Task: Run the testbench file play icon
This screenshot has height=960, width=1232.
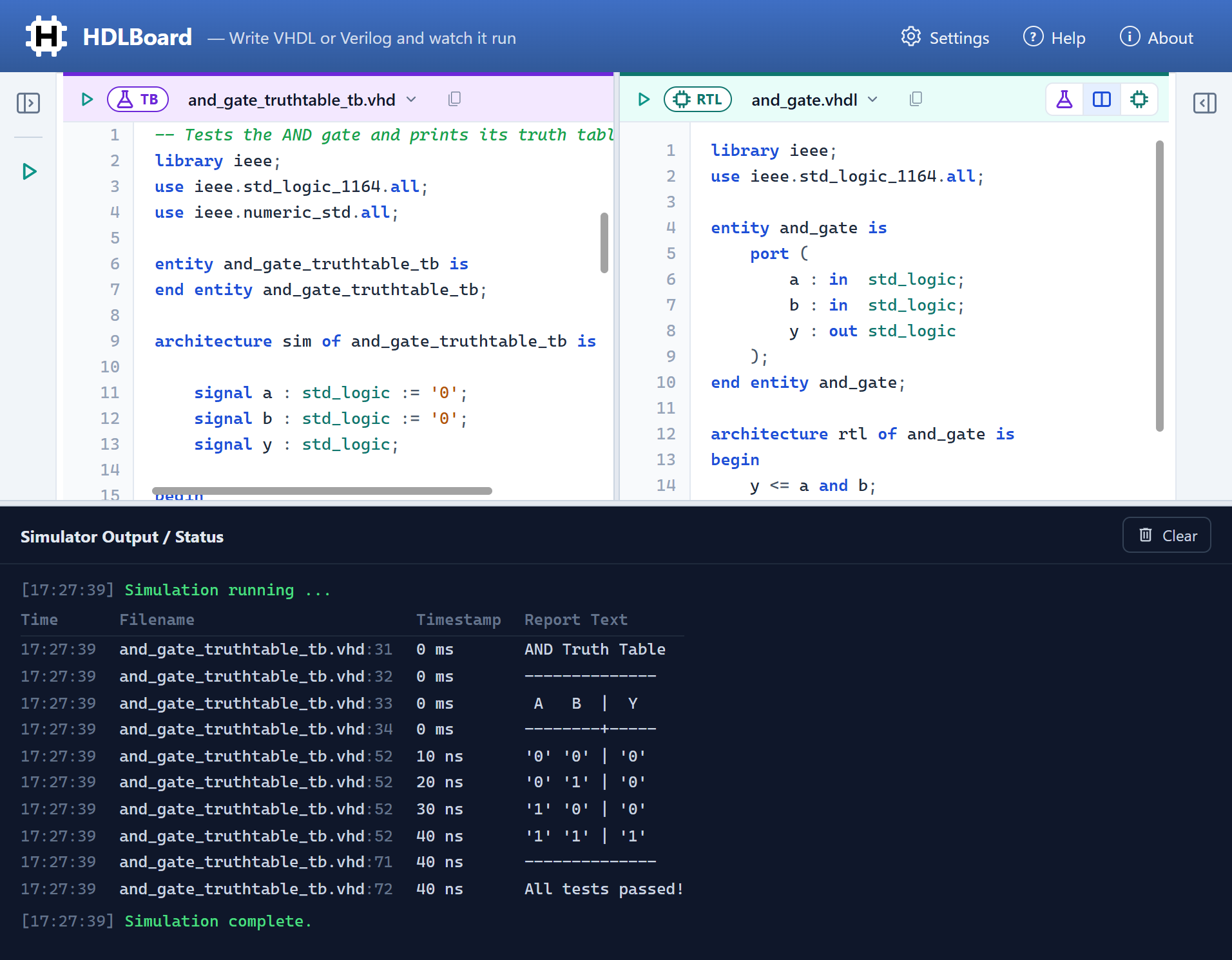Action: [88, 99]
